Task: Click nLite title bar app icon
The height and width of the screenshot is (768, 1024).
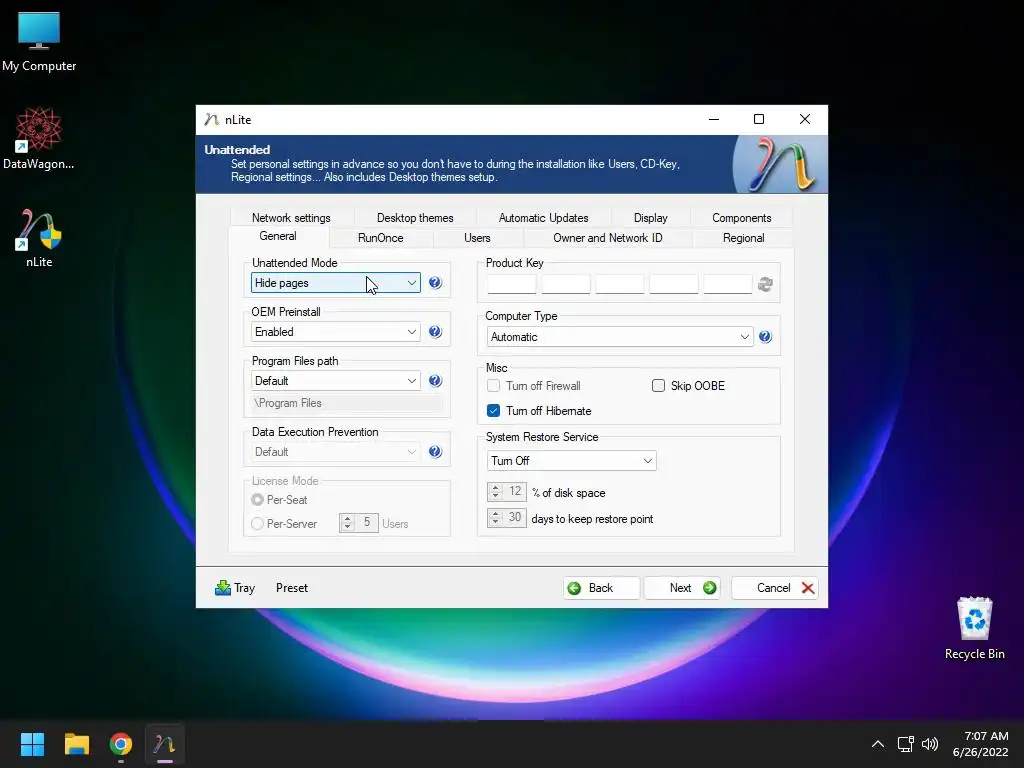Action: click(211, 120)
